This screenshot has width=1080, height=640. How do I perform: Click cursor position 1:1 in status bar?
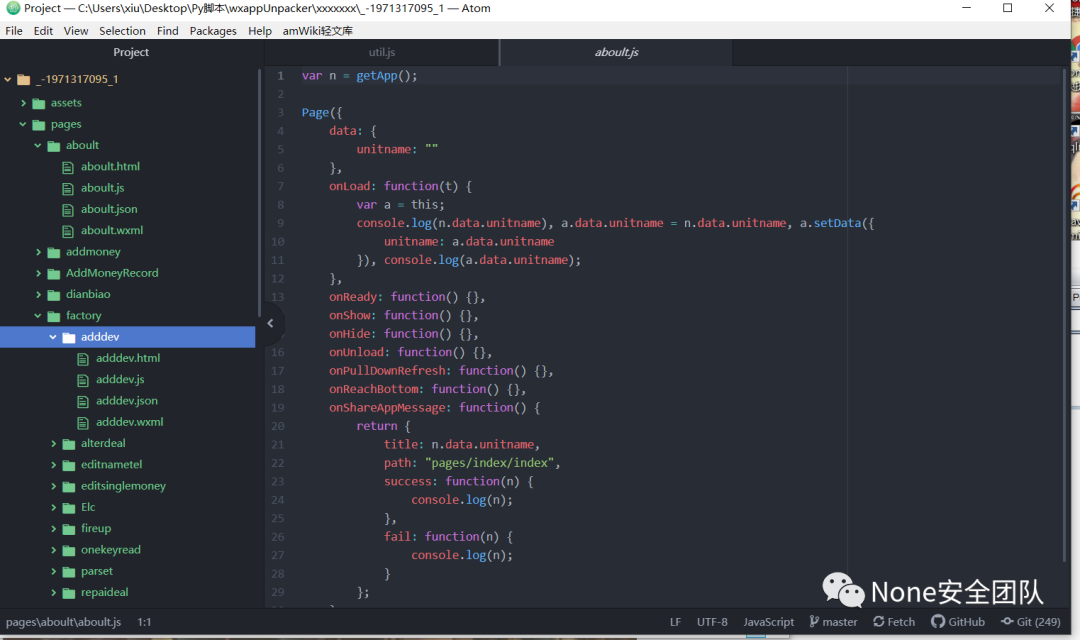point(144,622)
